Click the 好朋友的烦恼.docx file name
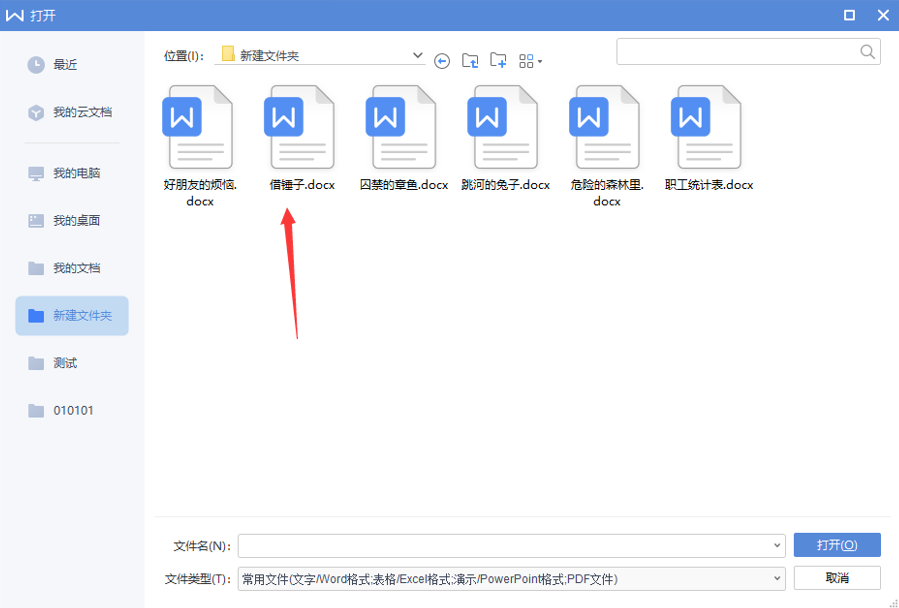This screenshot has height=608, width=899. [200, 193]
